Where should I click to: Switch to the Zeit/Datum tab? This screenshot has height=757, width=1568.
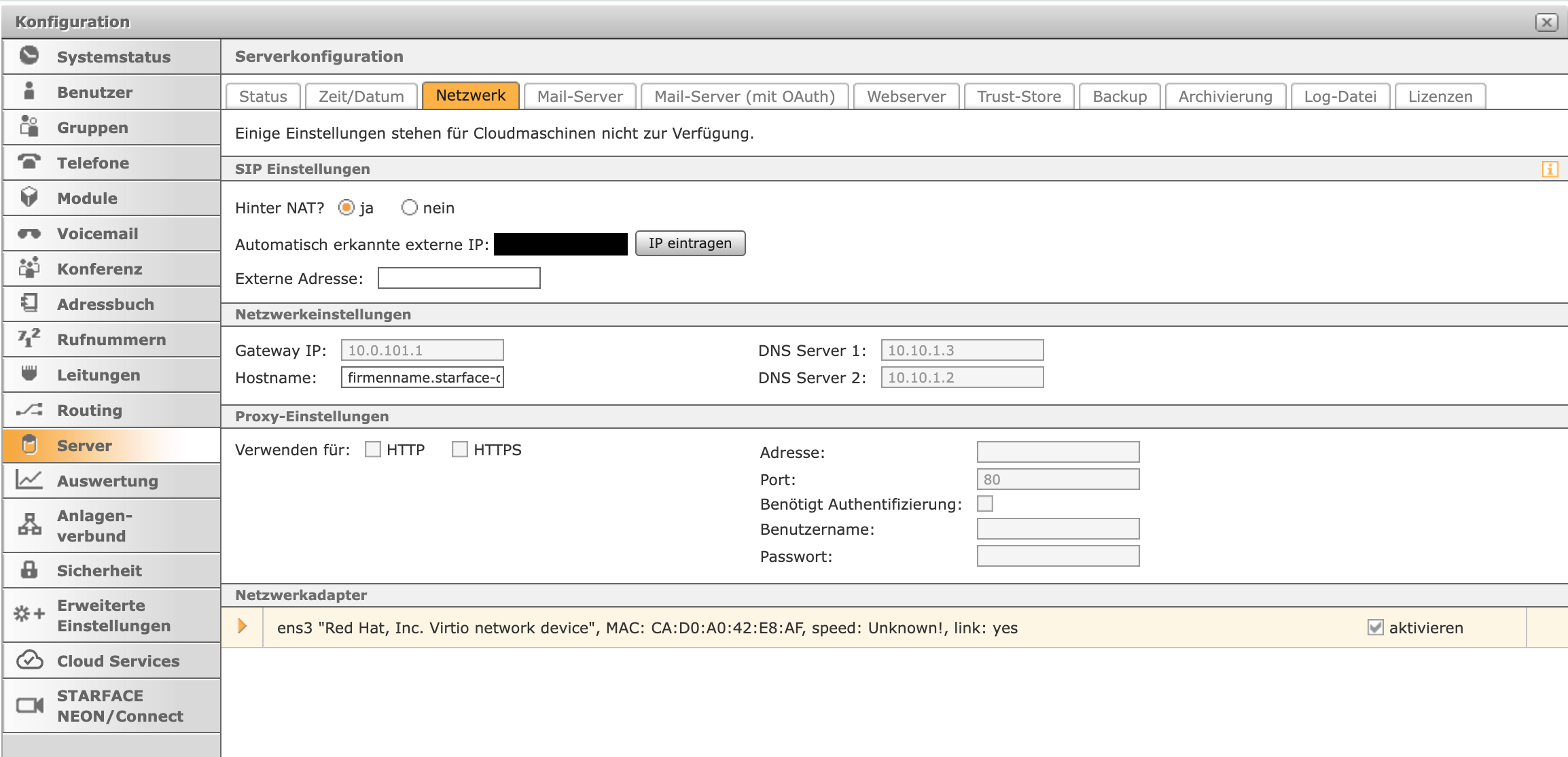[361, 96]
